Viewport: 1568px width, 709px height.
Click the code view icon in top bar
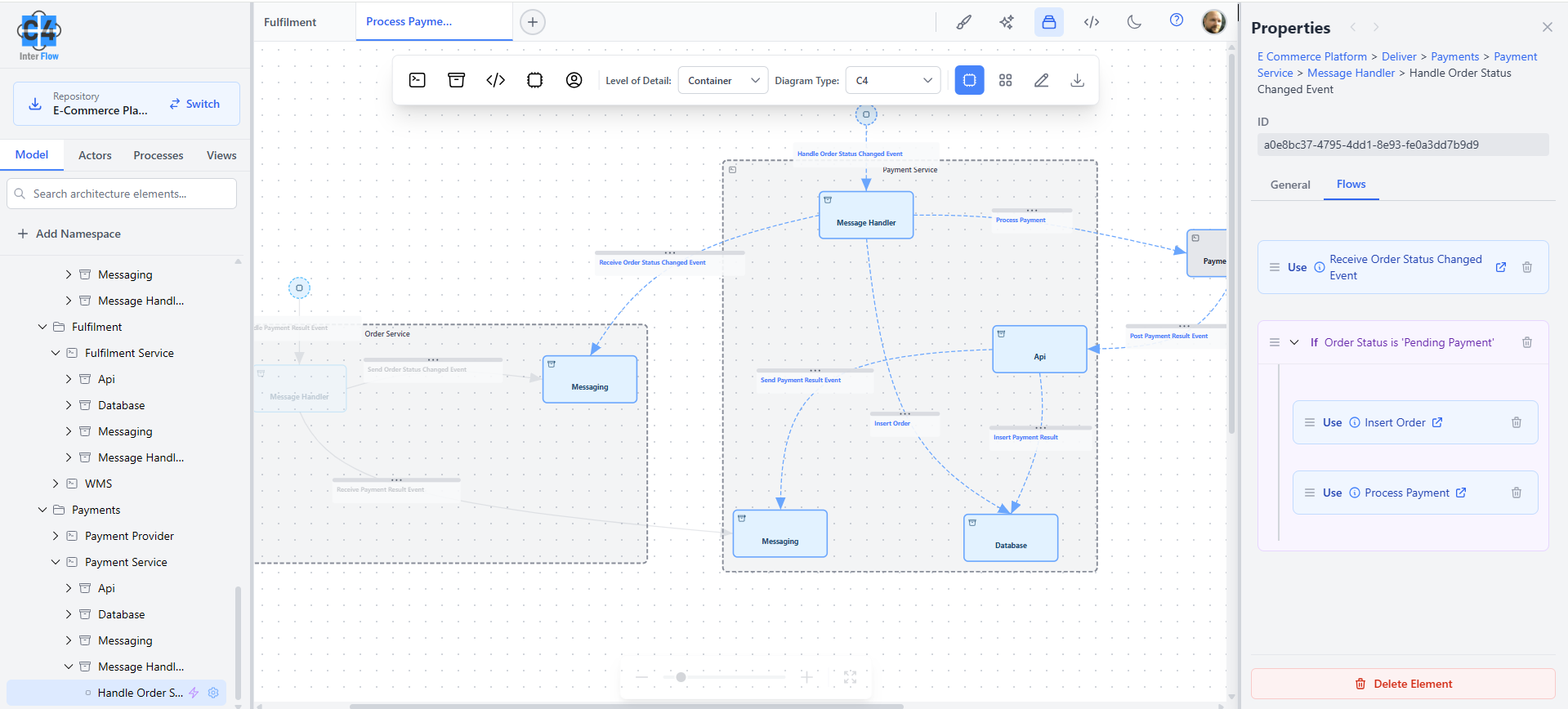(x=1092, y=22)
